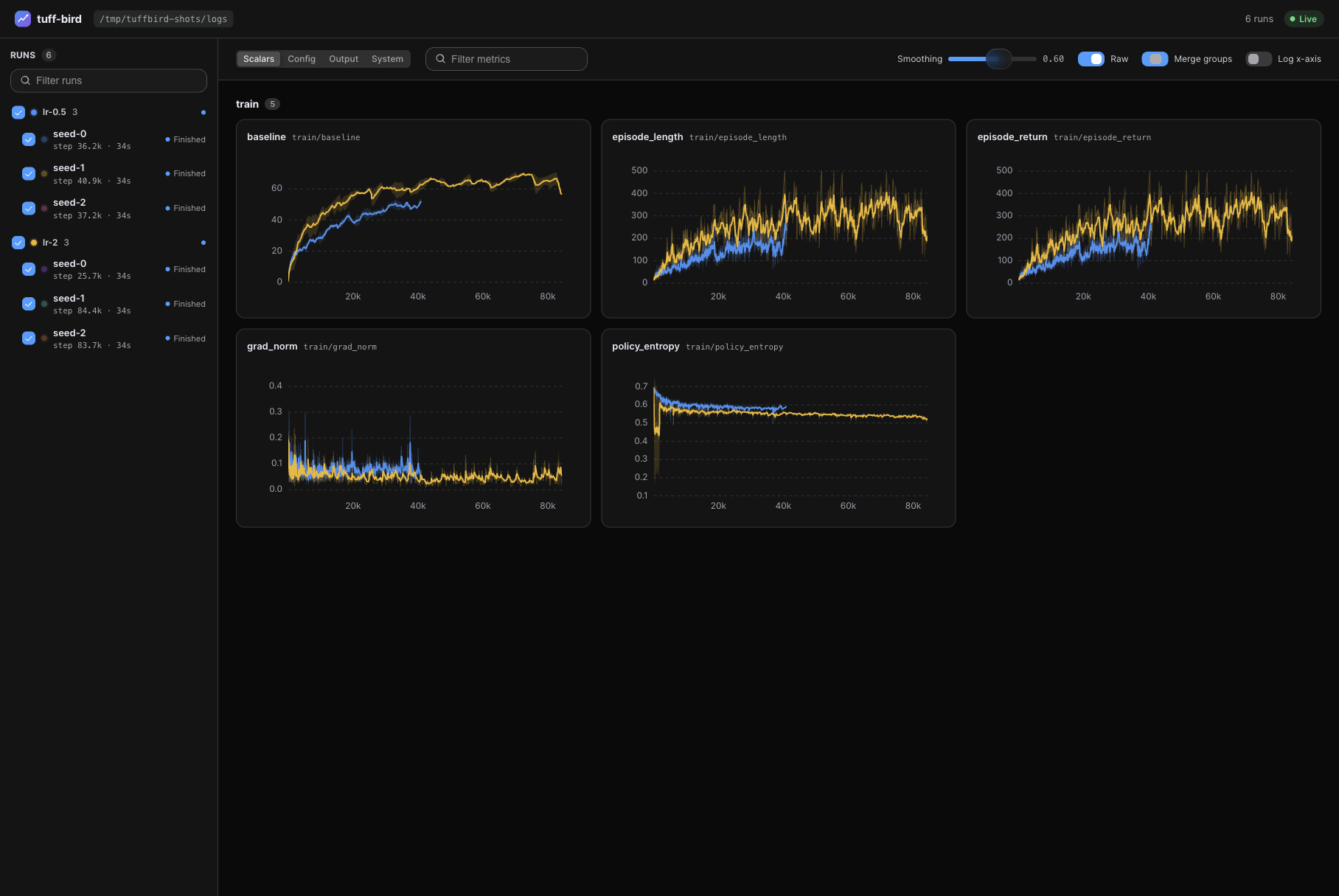Uncheck seed-2 run at step 83.7k
This screenshot has width=1339, height=896.
click(x=29, y=338)
